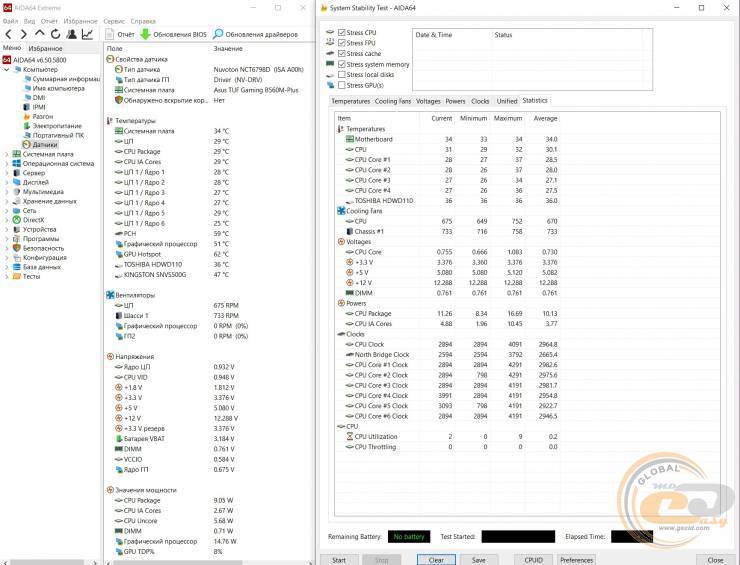Select the Разгон overclock tree item
The image size is (740, 565).
pos(38,117)
